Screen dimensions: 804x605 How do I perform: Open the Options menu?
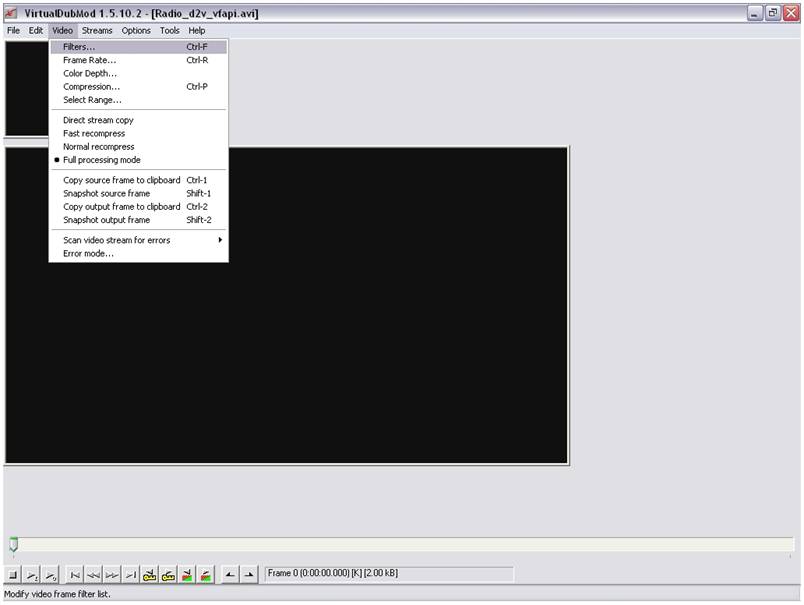point(136,31)
